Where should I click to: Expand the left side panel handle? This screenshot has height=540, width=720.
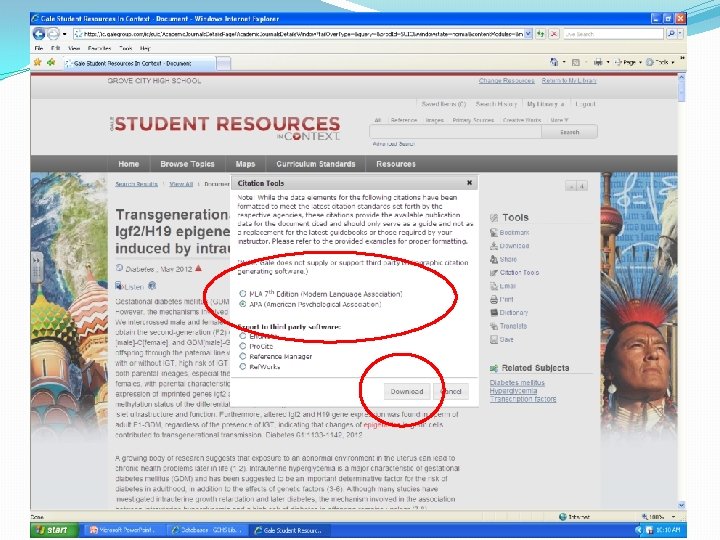tap(37, 268)
